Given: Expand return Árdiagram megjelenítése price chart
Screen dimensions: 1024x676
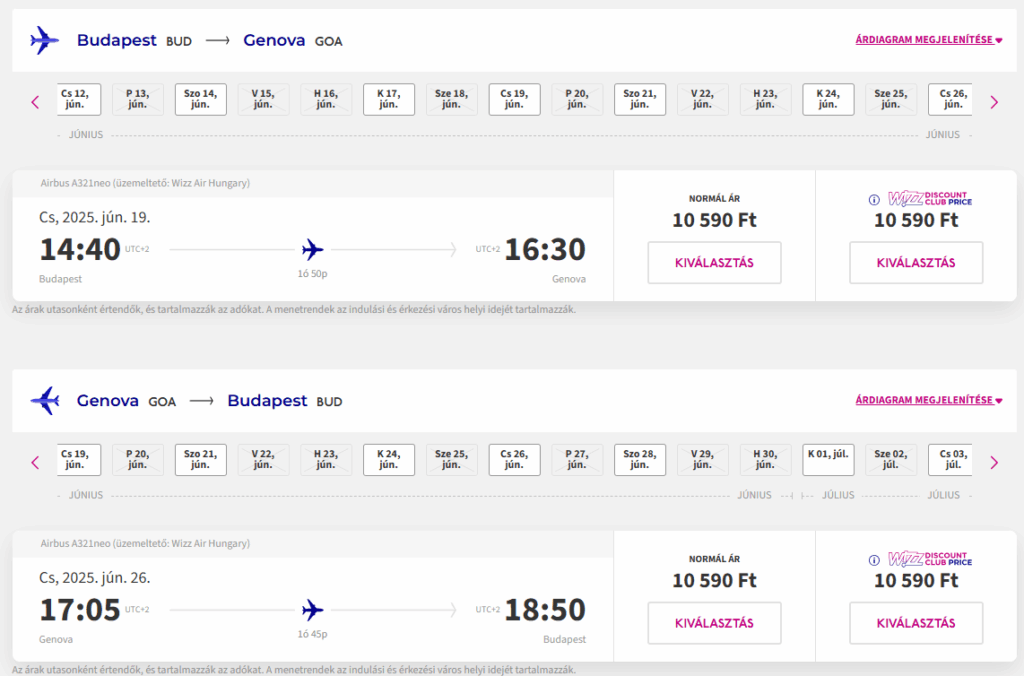Looking at the screenshot, I should (x=929, y=400).
